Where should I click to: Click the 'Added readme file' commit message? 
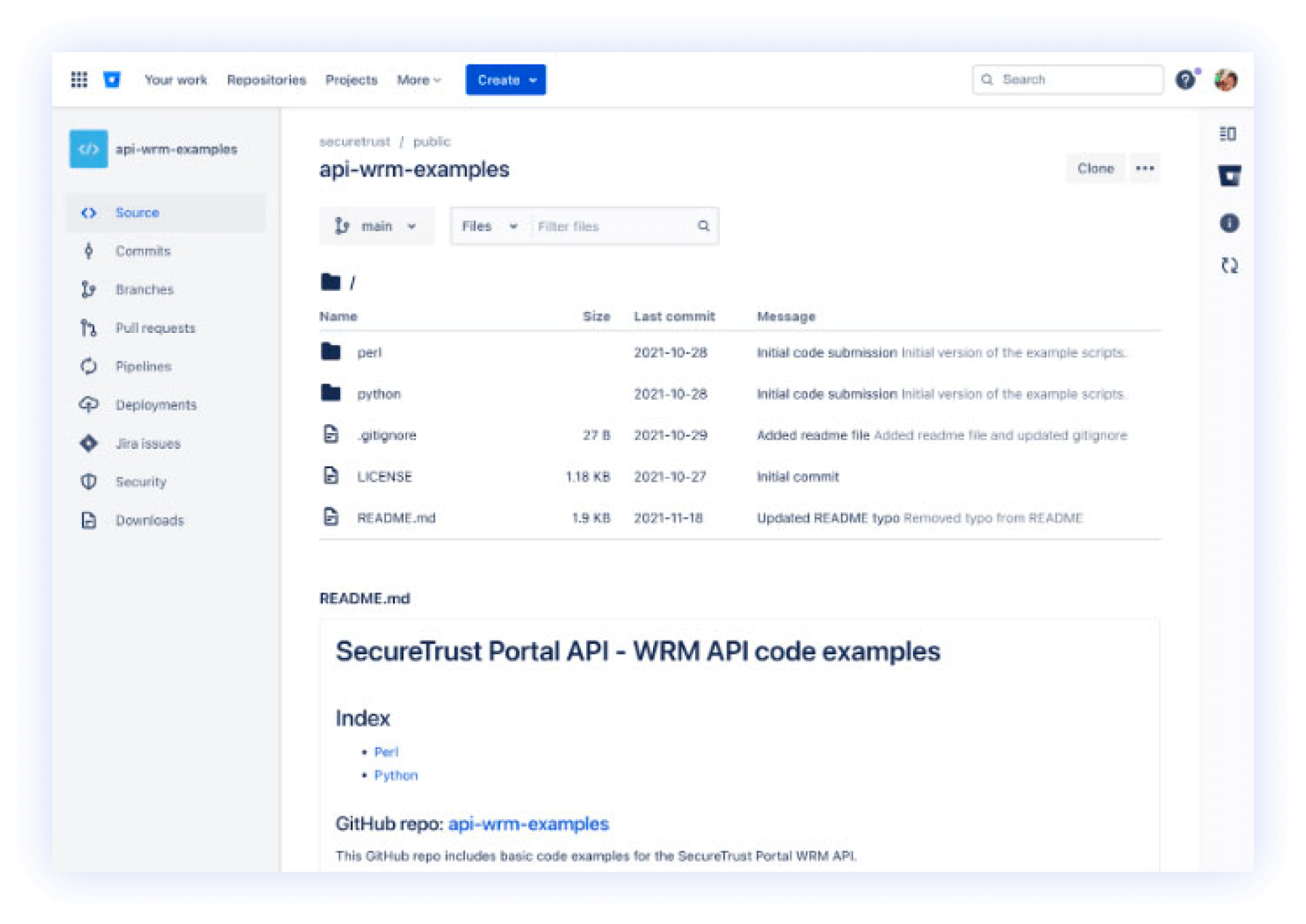pyautogui.click(x=813, y=435)
